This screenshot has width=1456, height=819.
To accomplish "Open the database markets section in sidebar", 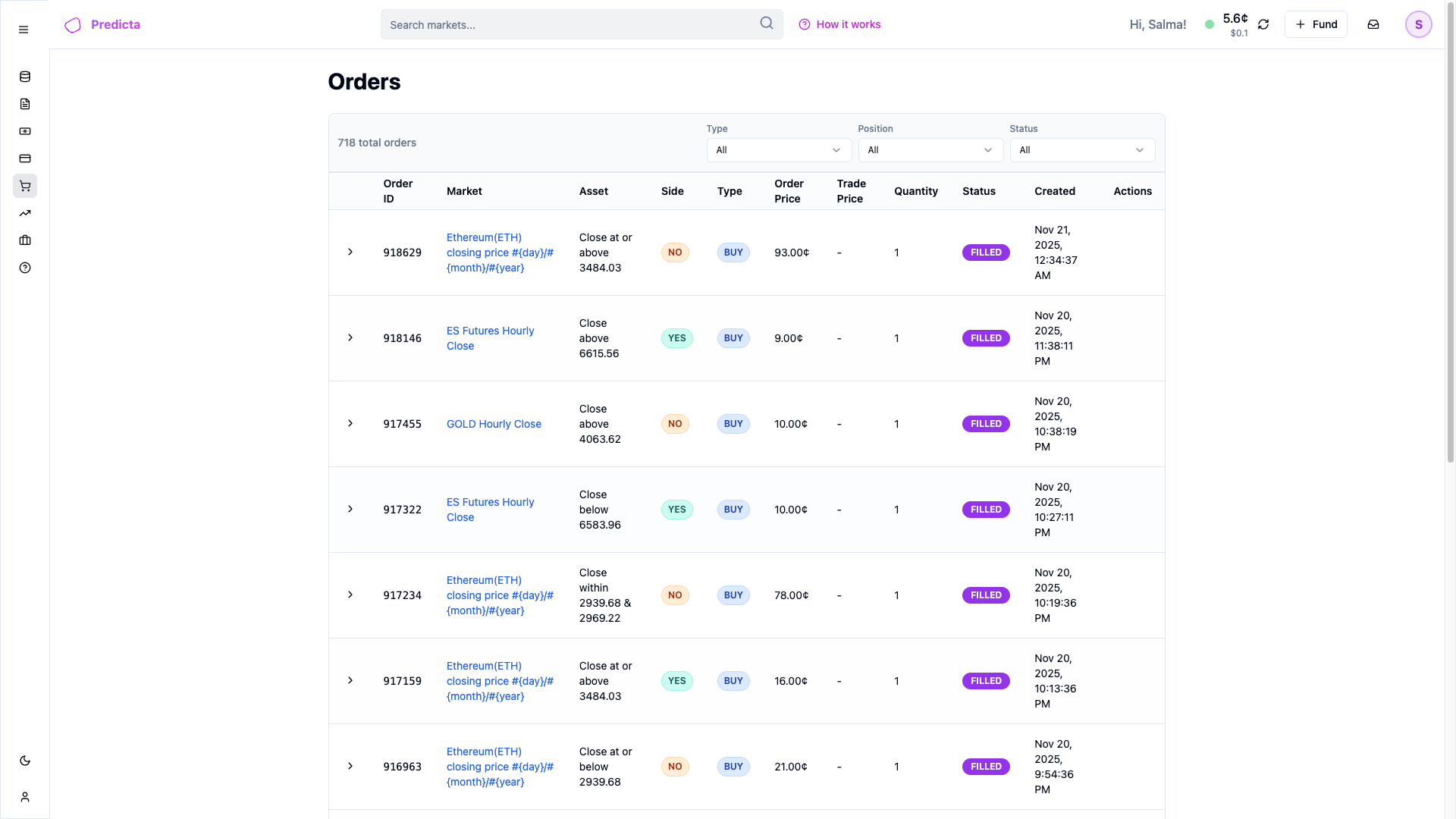I will (25, 77).
